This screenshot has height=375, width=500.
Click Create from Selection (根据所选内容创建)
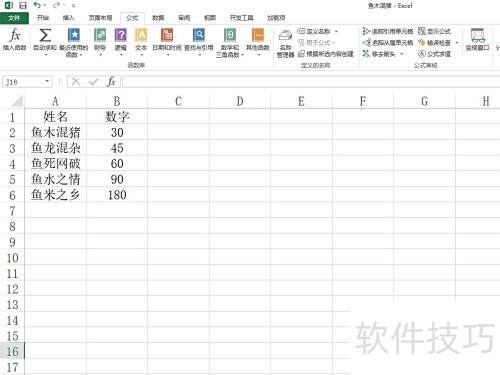[x=326, y=54]
